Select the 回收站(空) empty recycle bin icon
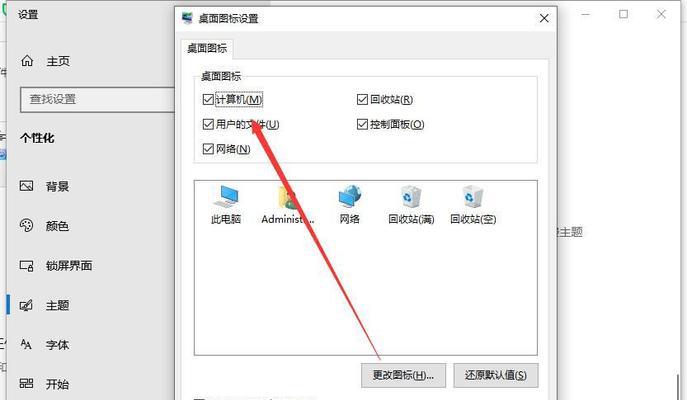This screenshot has height=400, width=687. click(473, 196)
